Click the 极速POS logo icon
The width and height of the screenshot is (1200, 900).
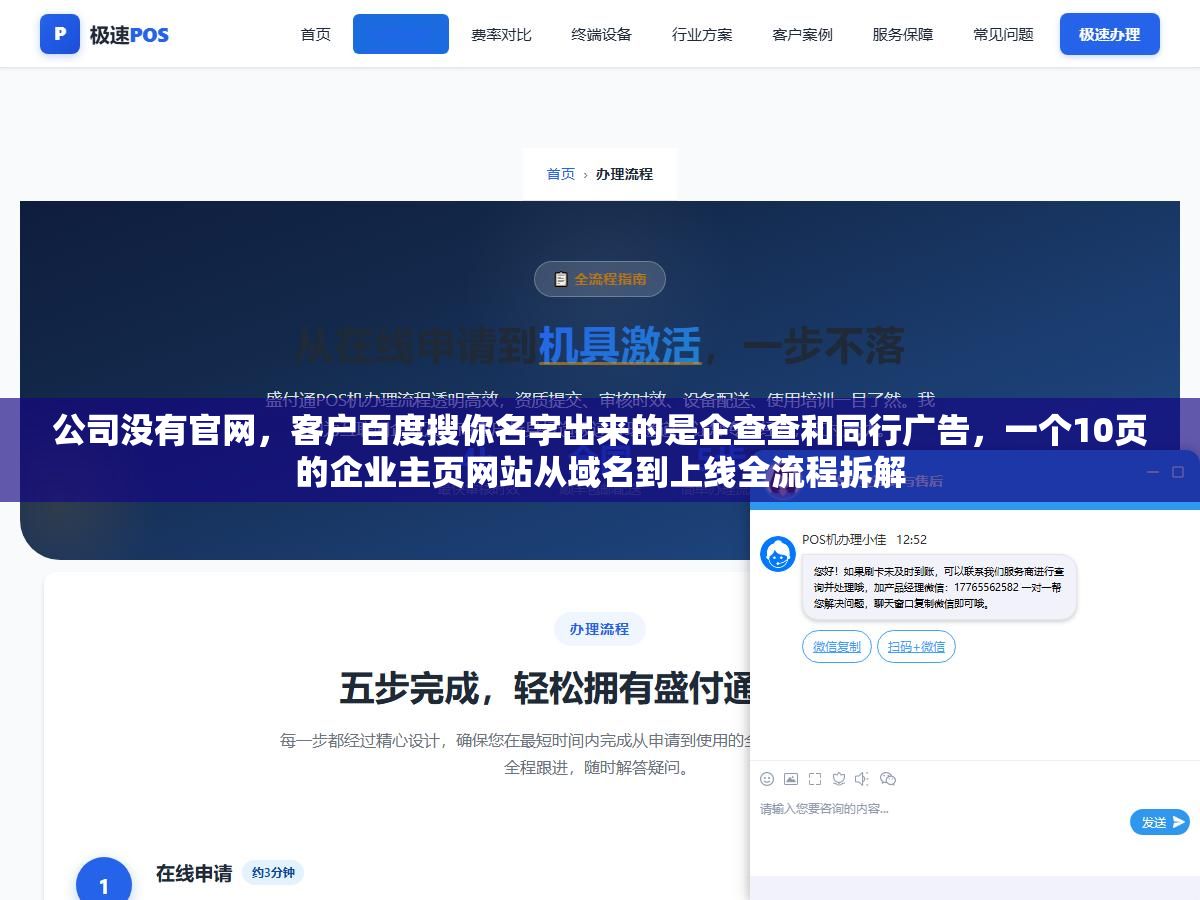tap(60, 34)
